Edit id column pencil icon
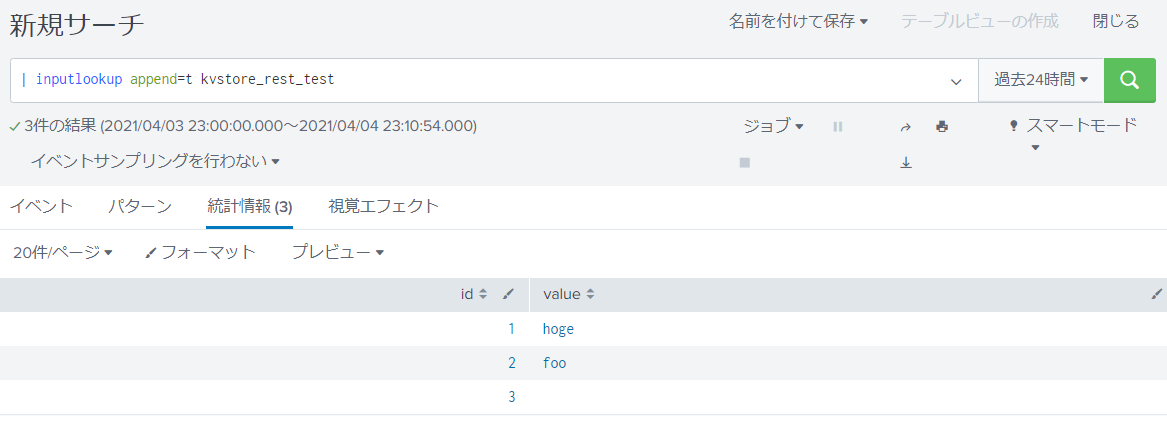Viewport: 1167px width, 430px height. point(508,295)
